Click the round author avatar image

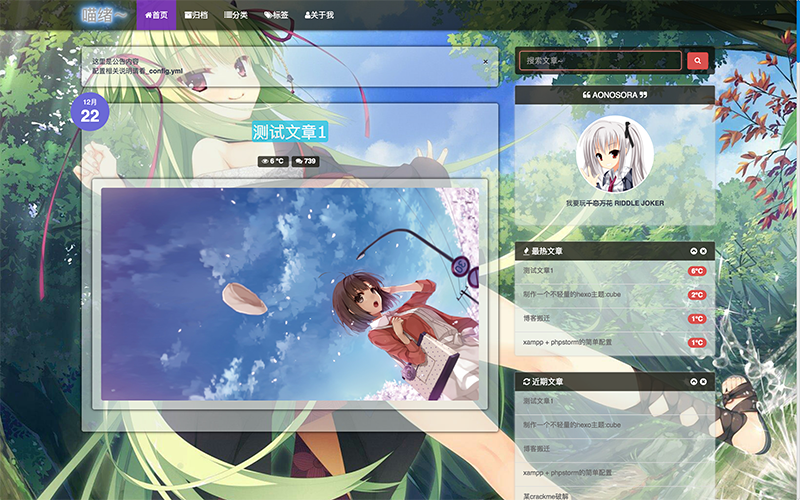point(615,154)
